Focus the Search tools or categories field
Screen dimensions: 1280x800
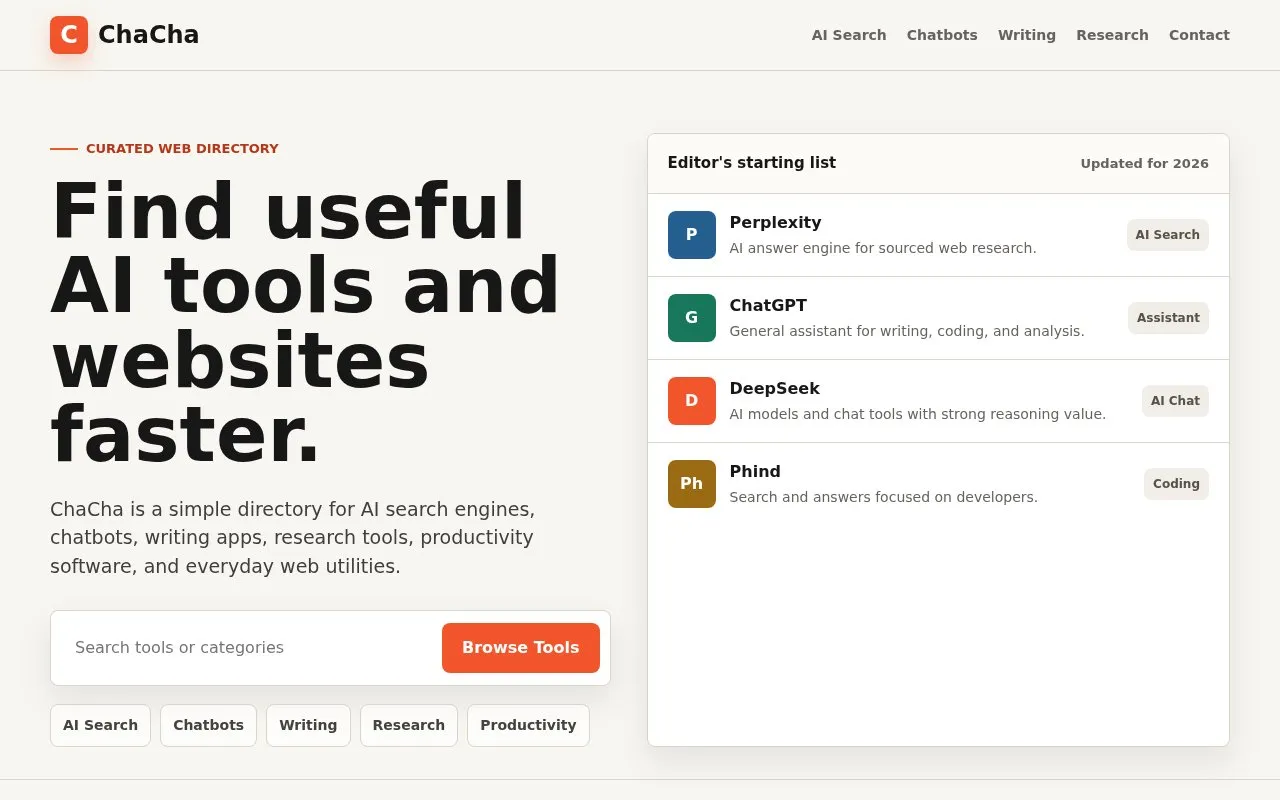click(250, 648)
